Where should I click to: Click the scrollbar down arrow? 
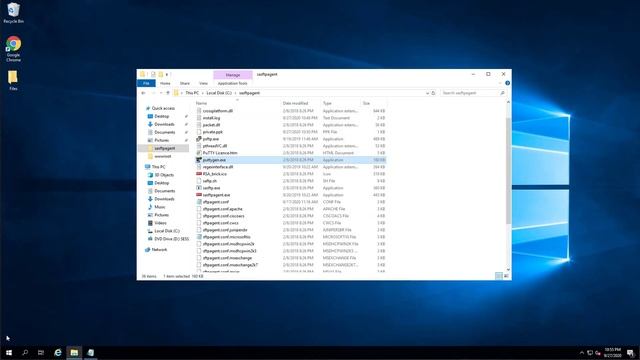[508, 269]
